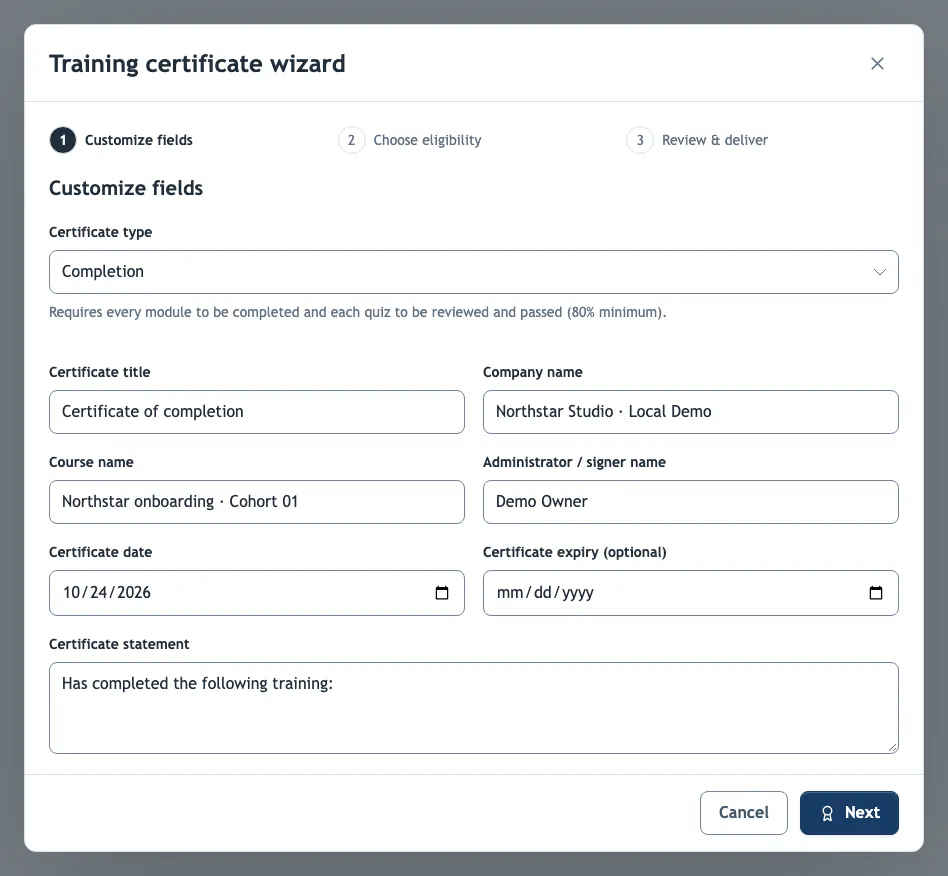The width and height of the screenshot is (948, 876).
Task: Go to step 2 Choose eligibility
Action: (410, 140)
